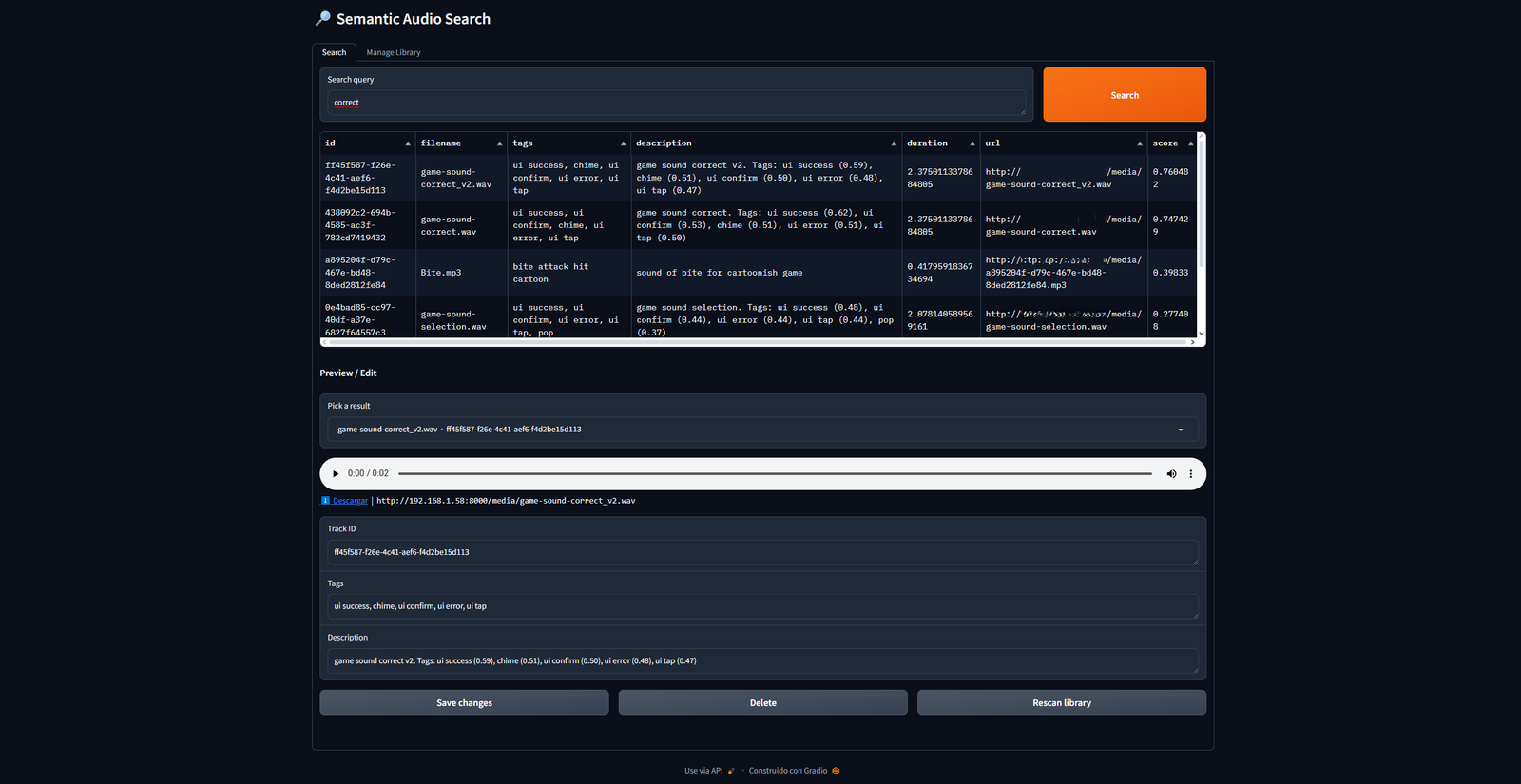Switch to the Manage Library tab
Viewport: 1521px width, 784px height.
394,53
